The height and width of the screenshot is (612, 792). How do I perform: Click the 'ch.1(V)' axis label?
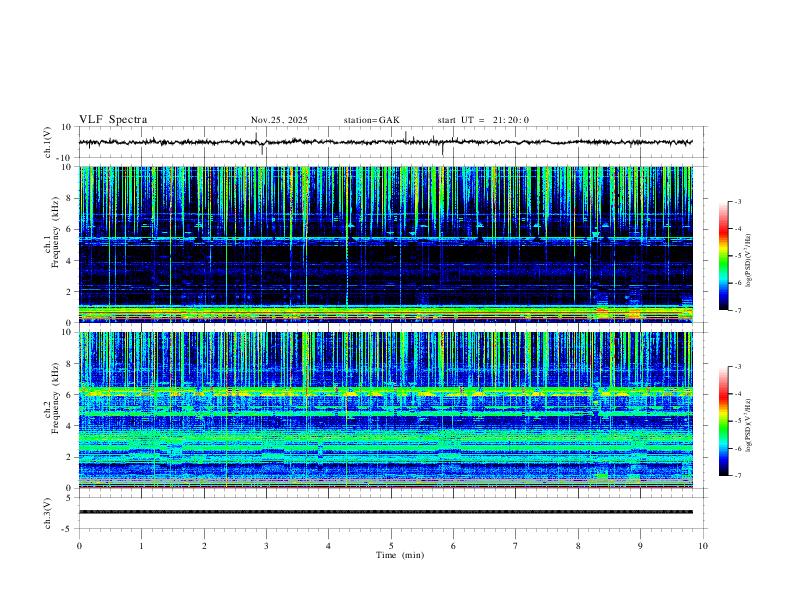(48, 142)
